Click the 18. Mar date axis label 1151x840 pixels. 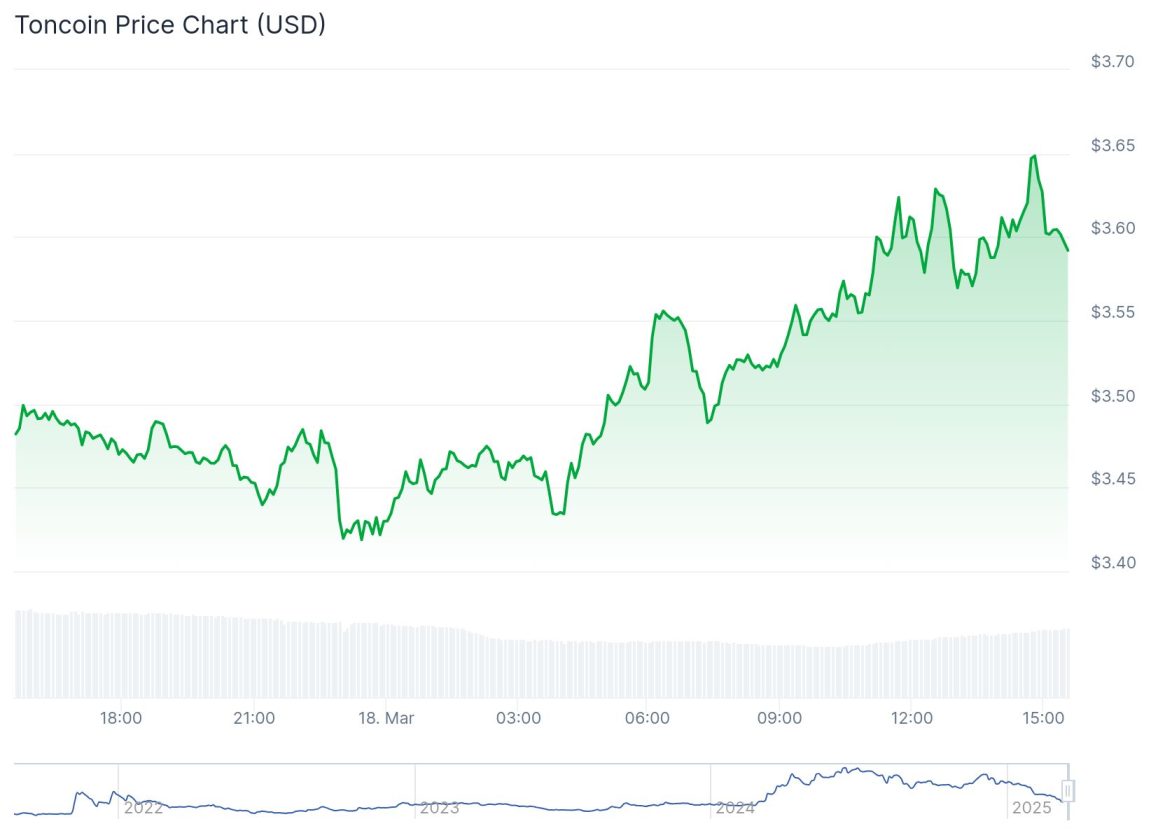(385, 718)
